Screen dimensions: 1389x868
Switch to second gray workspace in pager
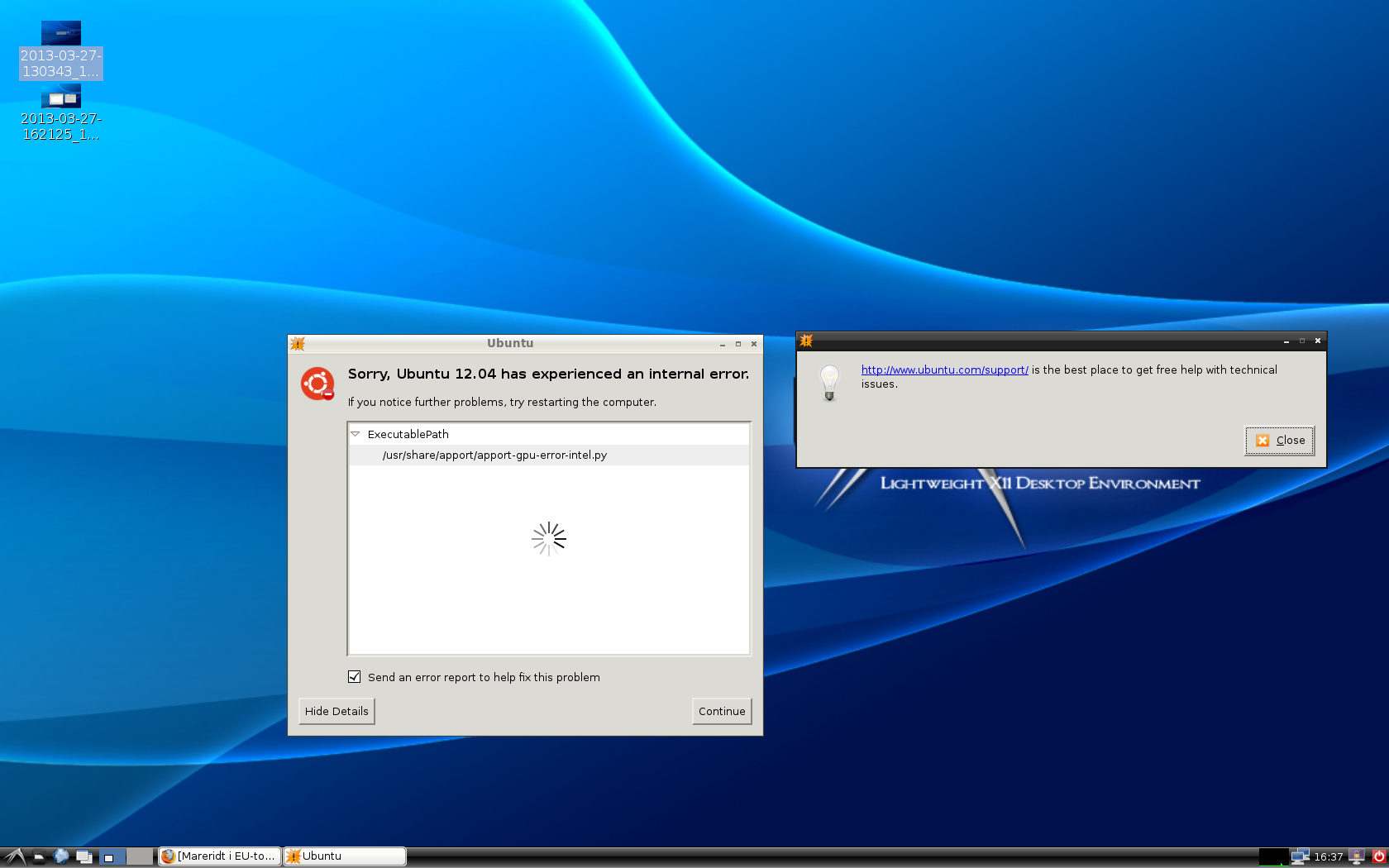pos(140,856)
